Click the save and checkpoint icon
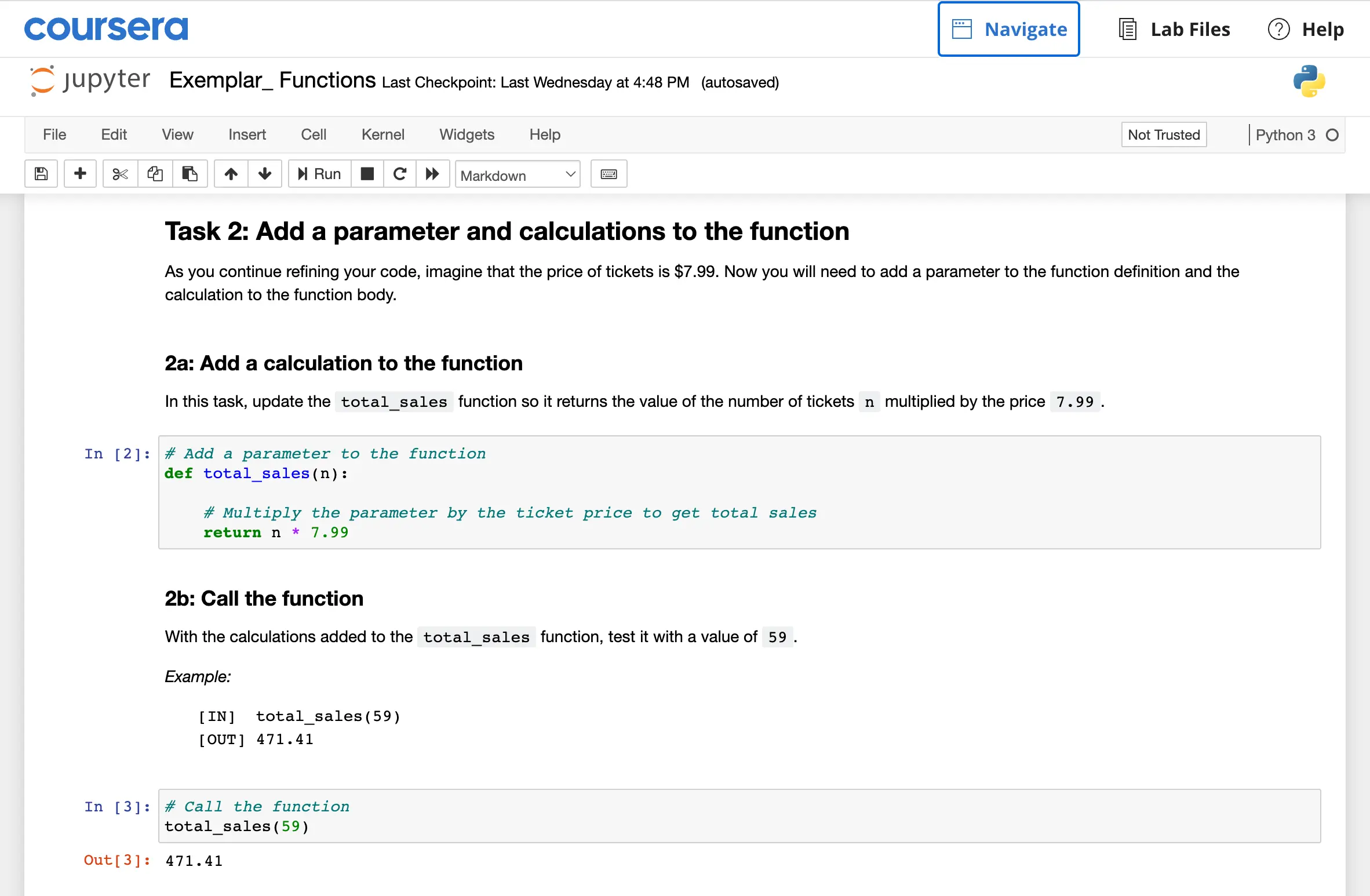1370x896 pixels. coord(41,174)
